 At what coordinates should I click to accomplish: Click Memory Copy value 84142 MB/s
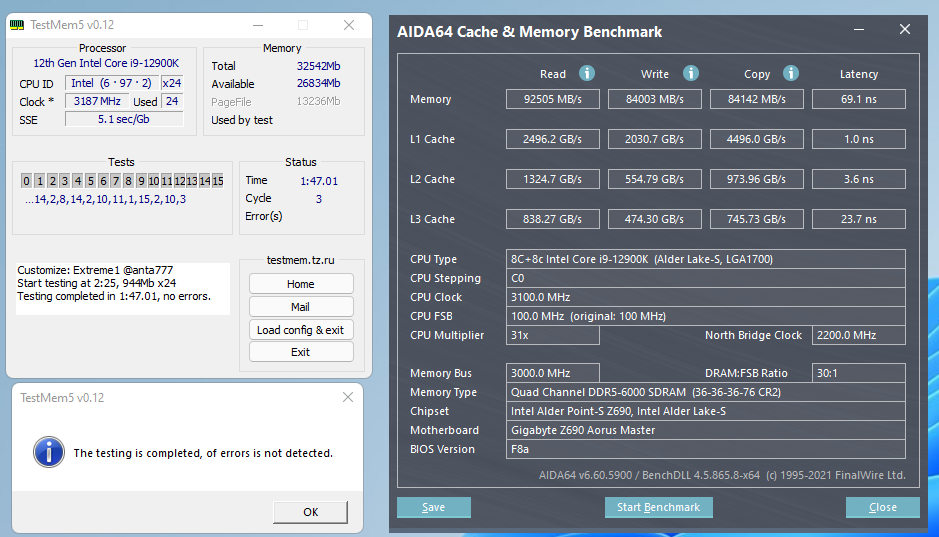[x=756, y=99]
